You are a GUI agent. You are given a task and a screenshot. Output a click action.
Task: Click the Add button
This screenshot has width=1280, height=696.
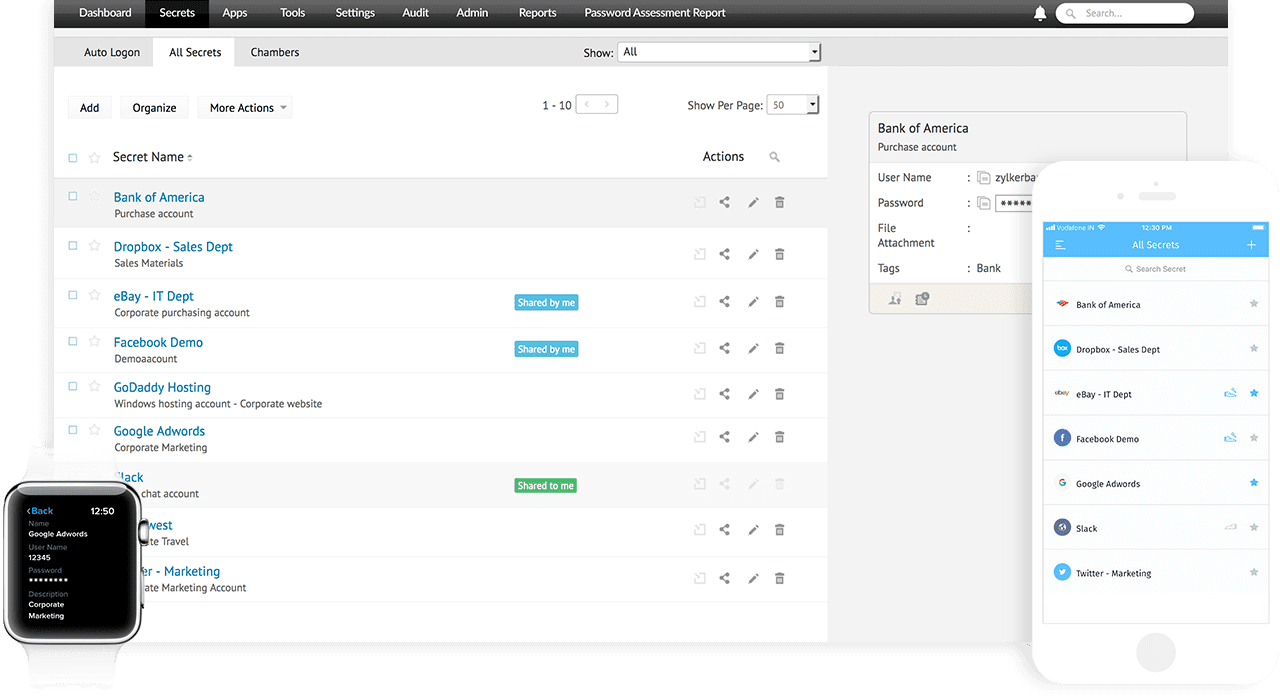[89, 107]
